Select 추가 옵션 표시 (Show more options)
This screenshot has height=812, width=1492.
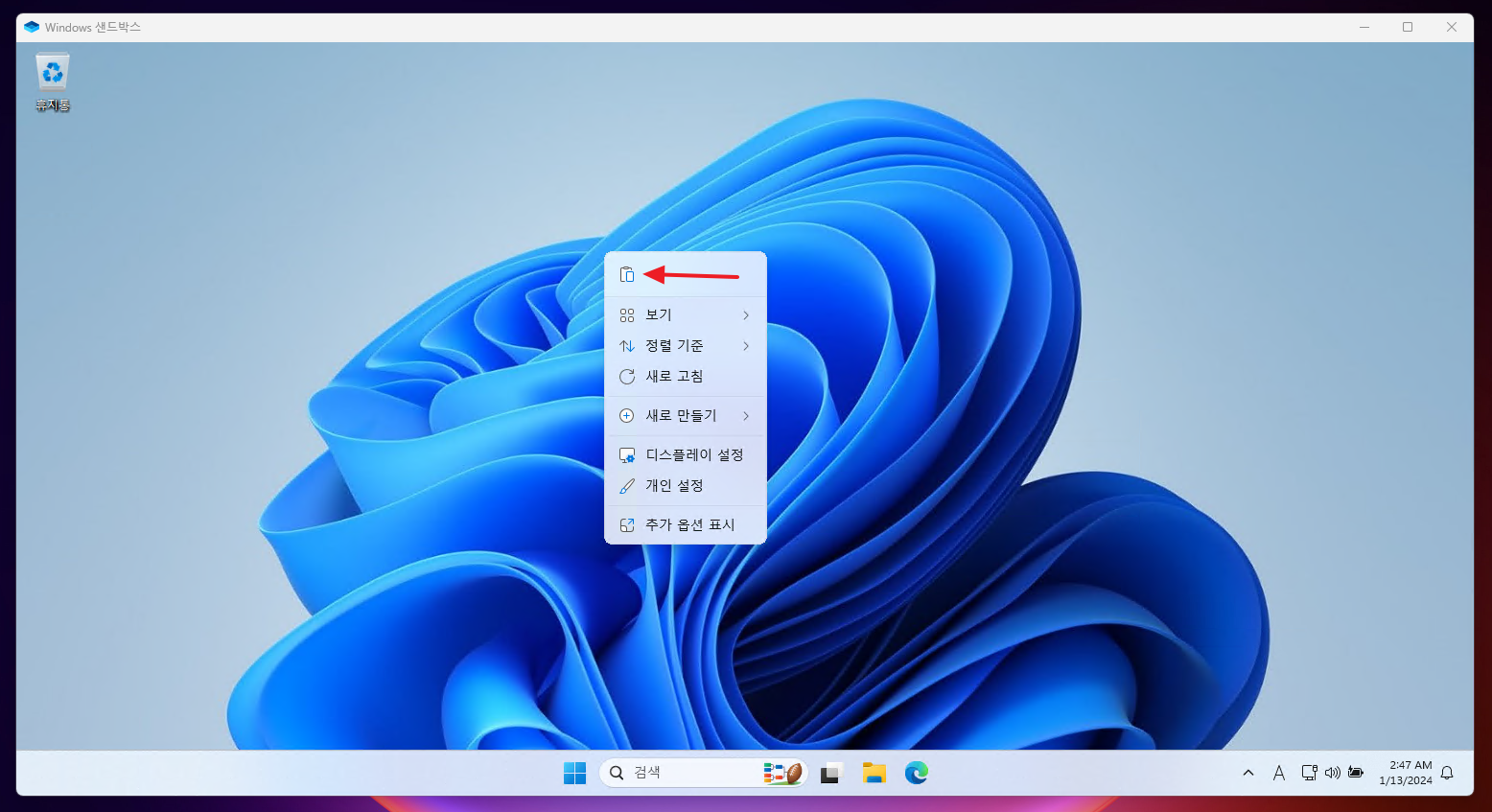click(685, 525)
